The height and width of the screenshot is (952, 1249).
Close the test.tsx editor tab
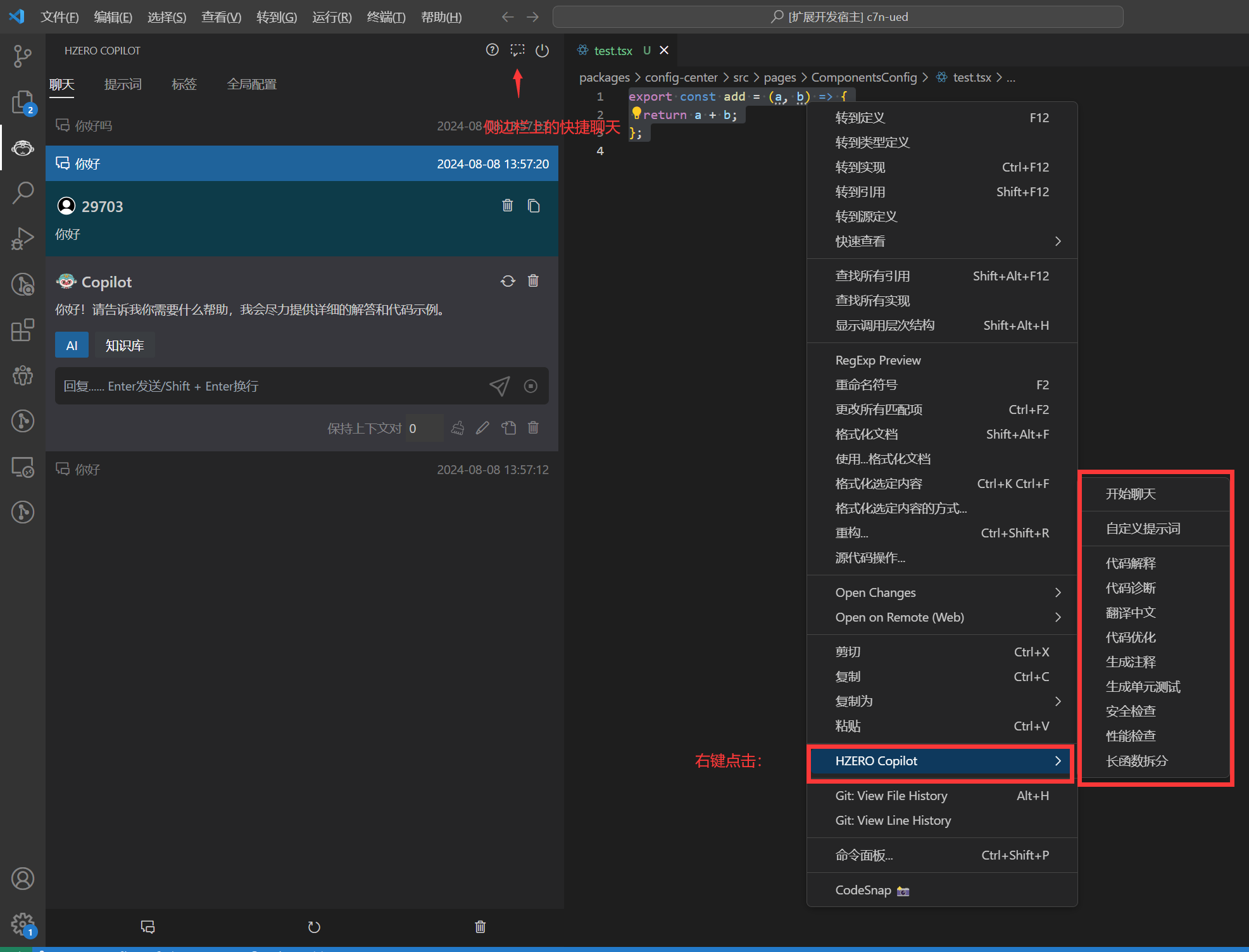pos(664,50)
